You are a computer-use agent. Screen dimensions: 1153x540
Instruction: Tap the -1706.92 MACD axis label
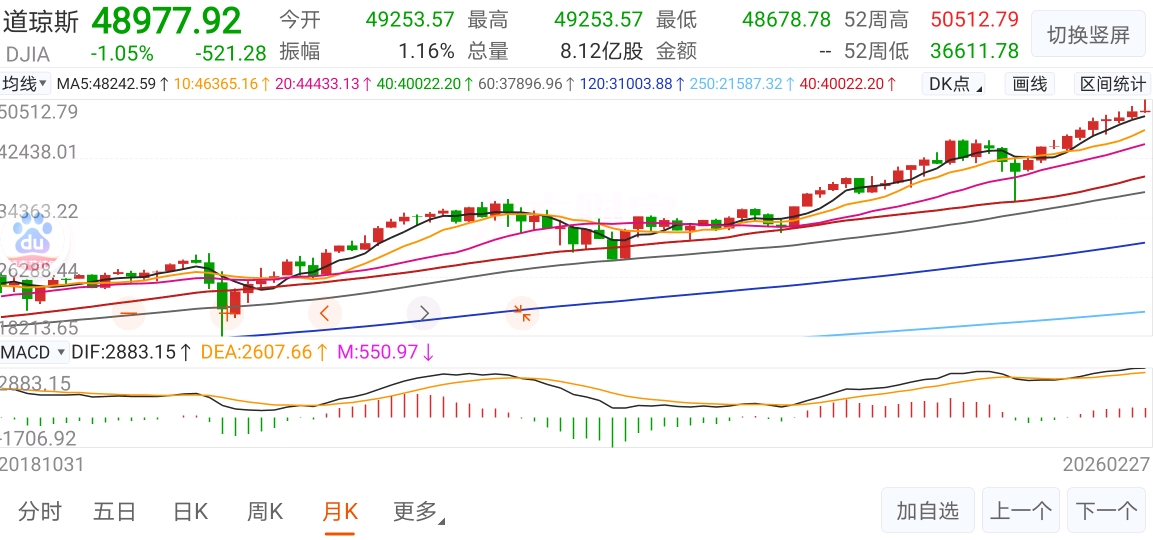38,439
